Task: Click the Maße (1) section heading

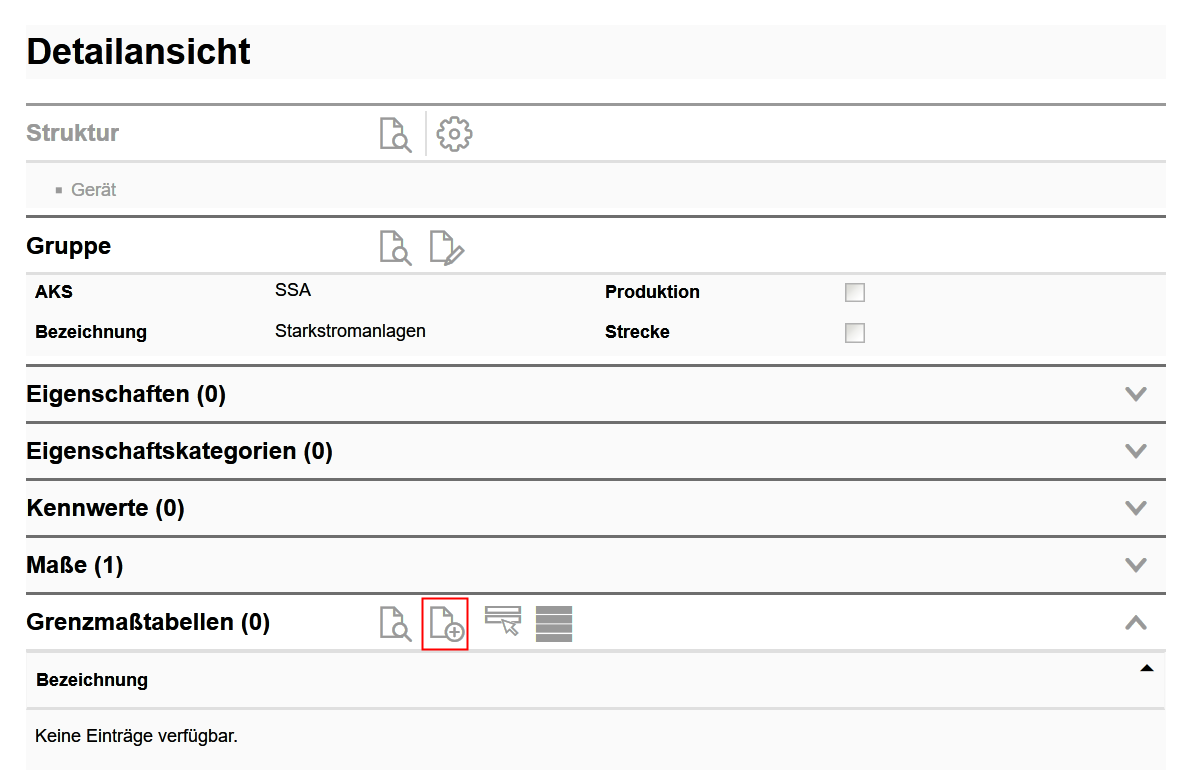Action: click(x=75, y=566)
